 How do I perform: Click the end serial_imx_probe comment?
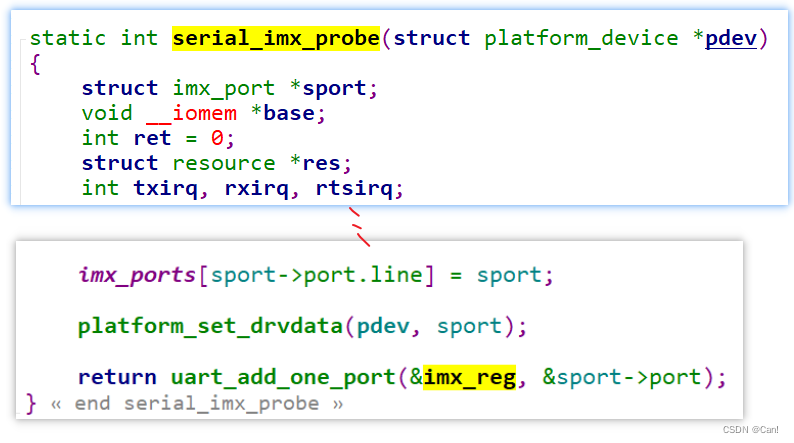(196, 404)
